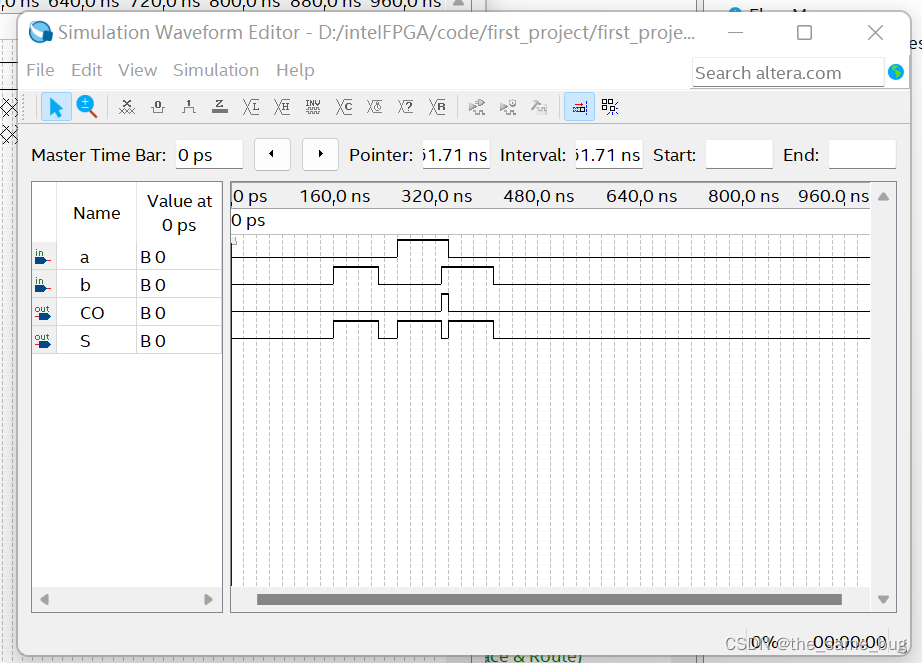Click waveform vertical scroll down arrow
The height and width of the screenshot is (663, 922).
pos(883,600)
